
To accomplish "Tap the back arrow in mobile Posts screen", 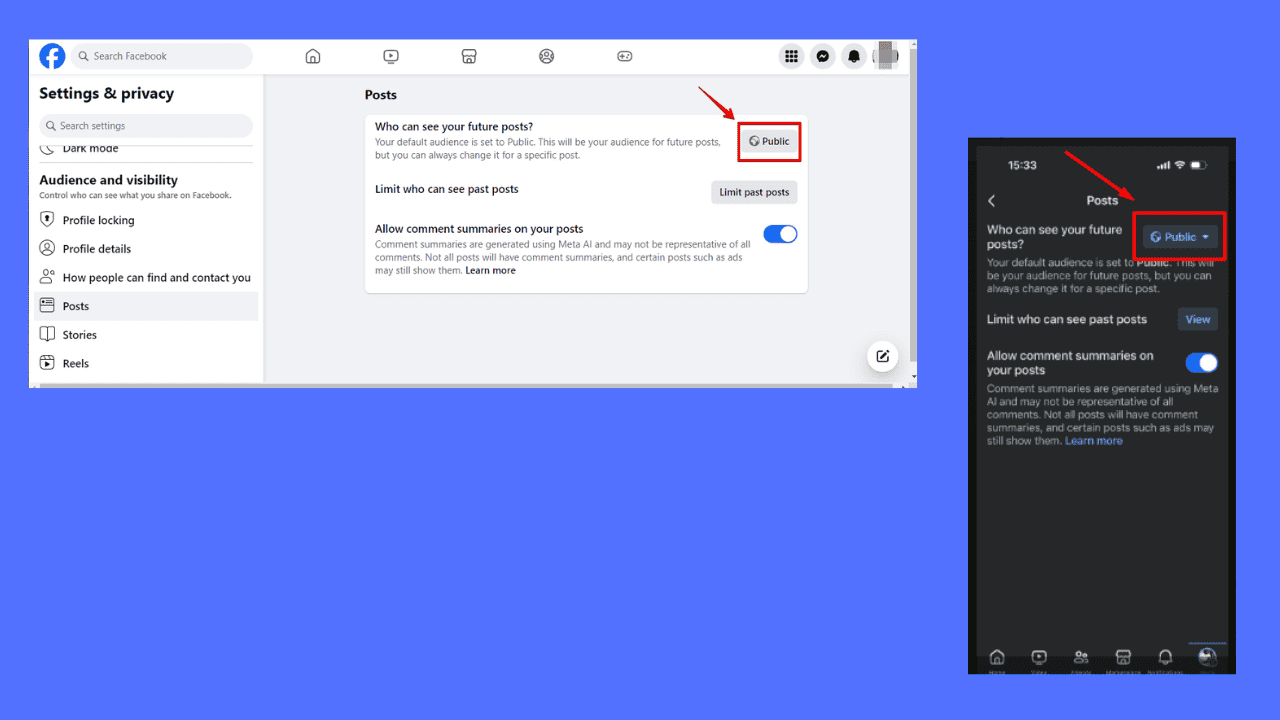I will click(x=992, y=201).
